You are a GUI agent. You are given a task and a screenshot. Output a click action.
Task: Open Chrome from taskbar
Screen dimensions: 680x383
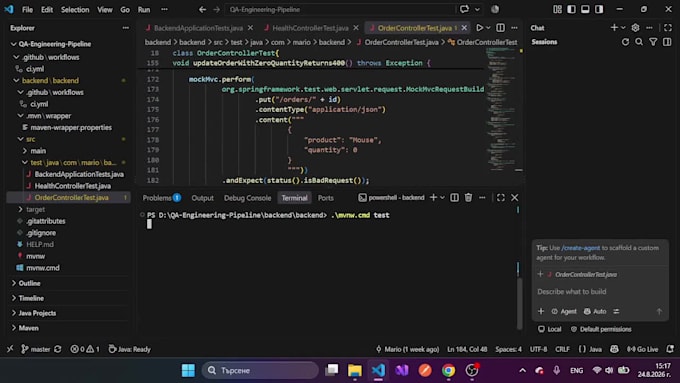[x=448, y=370]
